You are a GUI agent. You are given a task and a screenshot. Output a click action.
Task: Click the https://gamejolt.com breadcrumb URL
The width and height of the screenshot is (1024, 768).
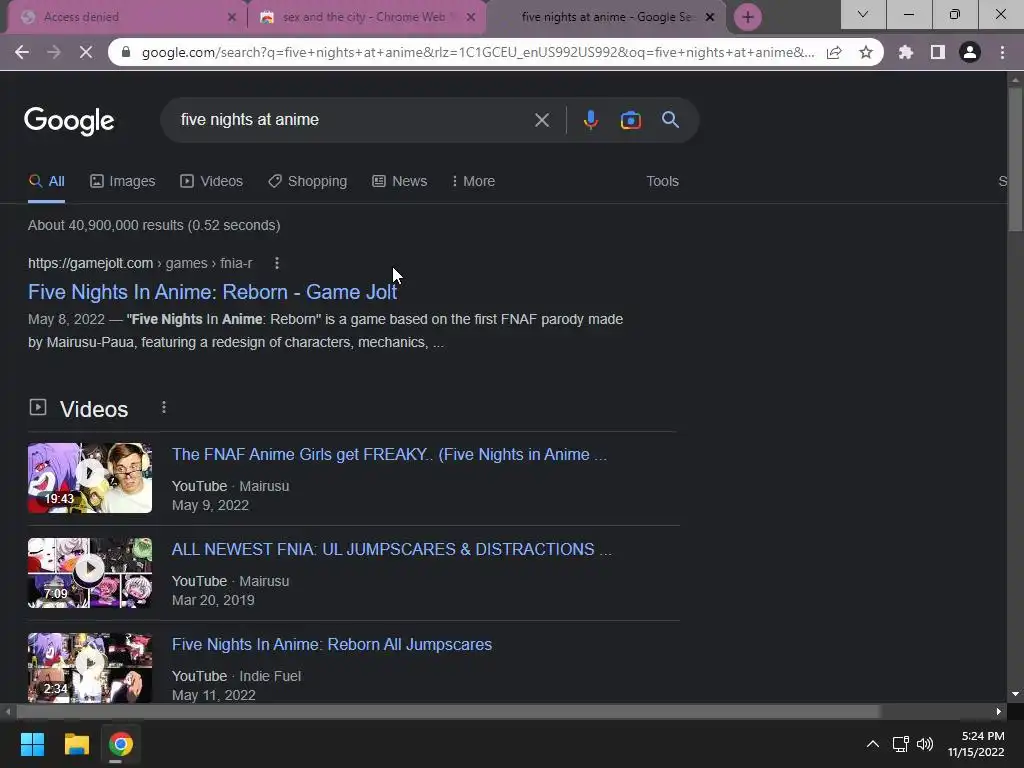[90, 263]
